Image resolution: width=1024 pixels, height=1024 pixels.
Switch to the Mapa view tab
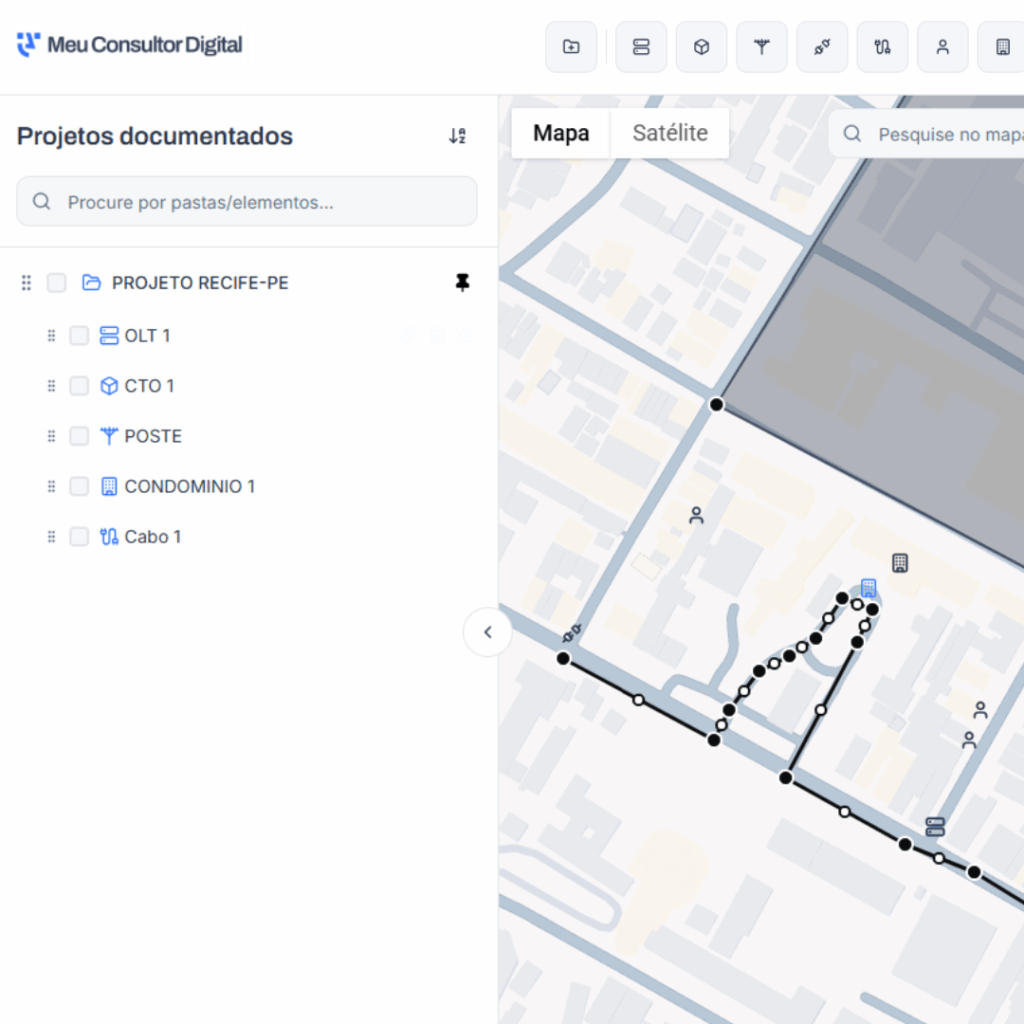click(560, 133)
